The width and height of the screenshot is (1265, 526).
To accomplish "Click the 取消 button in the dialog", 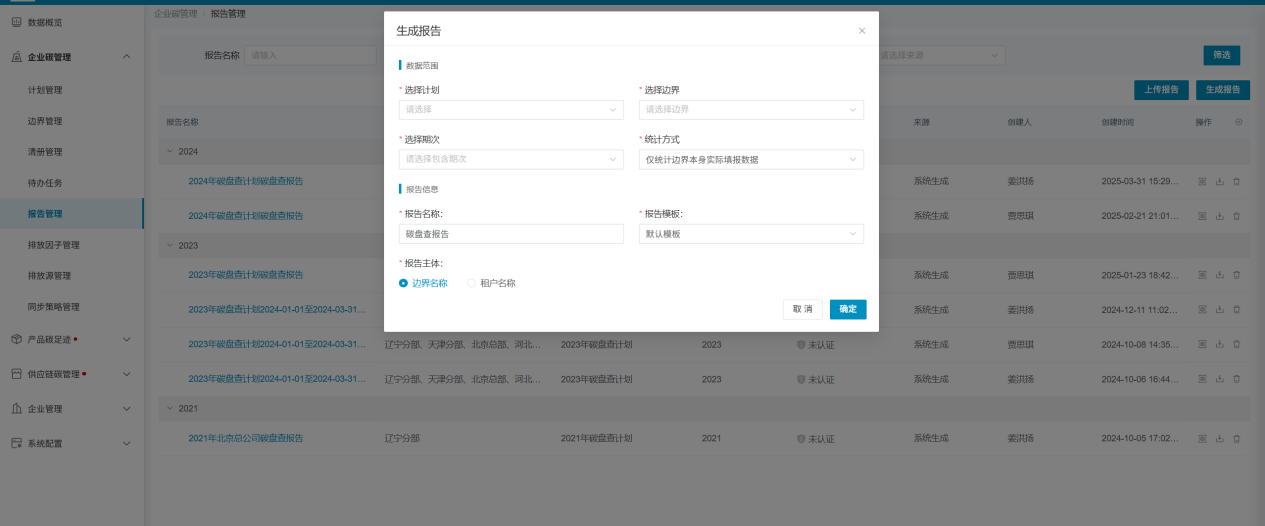I will click(x=802, y=309).
